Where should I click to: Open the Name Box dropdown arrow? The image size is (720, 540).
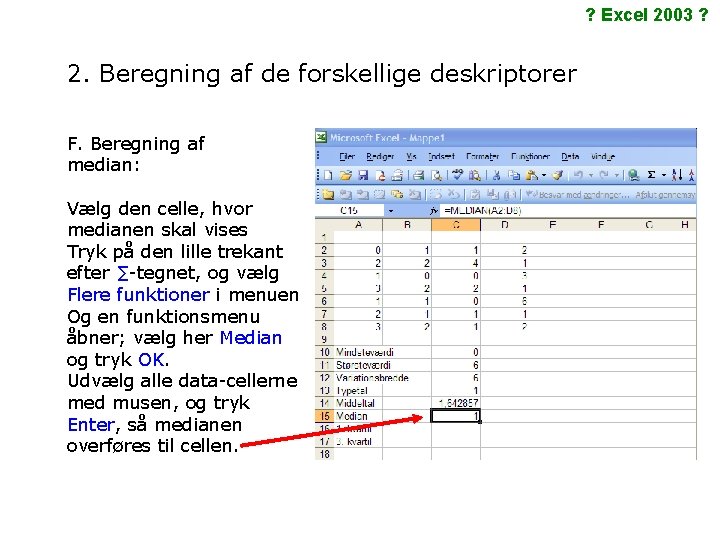pyautogui.click(x=391, y=211)
